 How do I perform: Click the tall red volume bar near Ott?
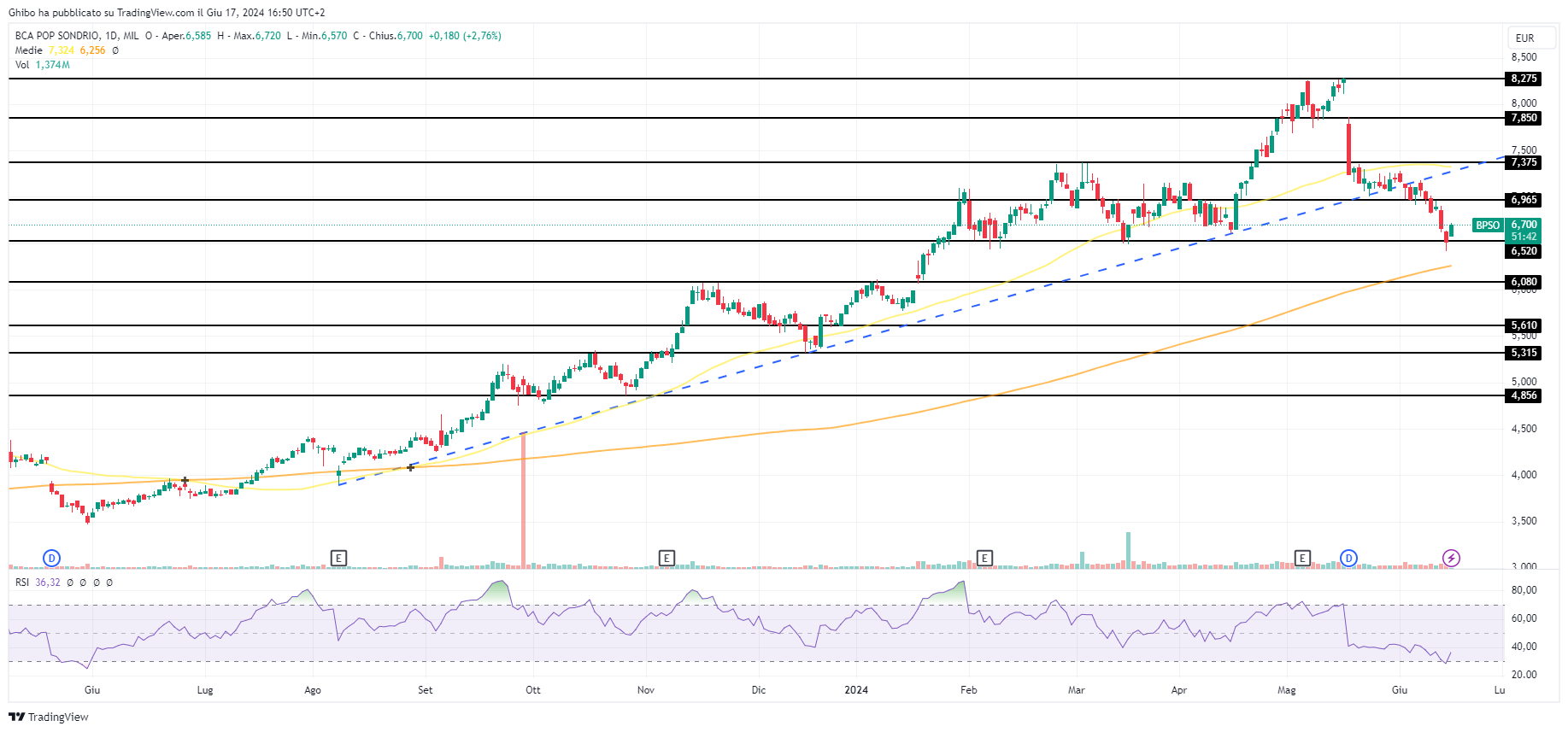[523, 501]
